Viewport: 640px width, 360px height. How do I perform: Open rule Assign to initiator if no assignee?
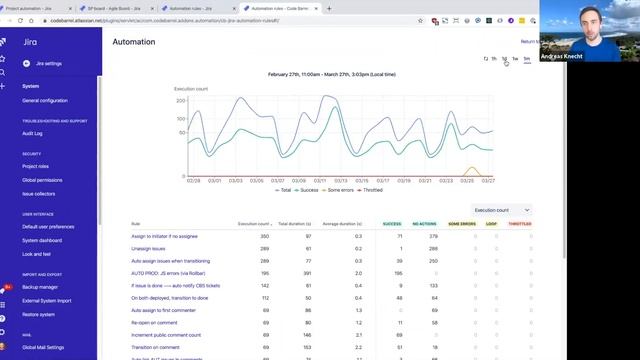pyautogui.click(x=164, y=236)
